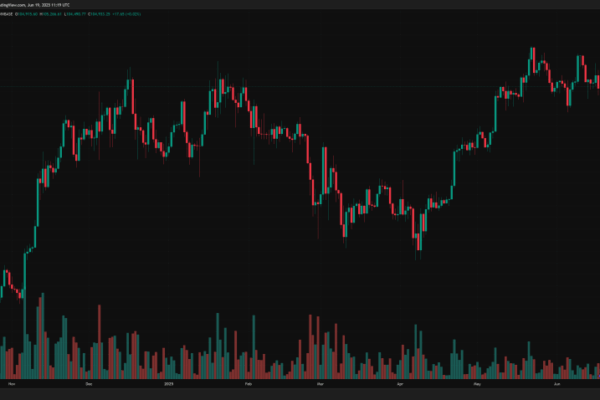Click the OHLC price readout in the chart legend
600x400 pixels.
coord(78,14)
